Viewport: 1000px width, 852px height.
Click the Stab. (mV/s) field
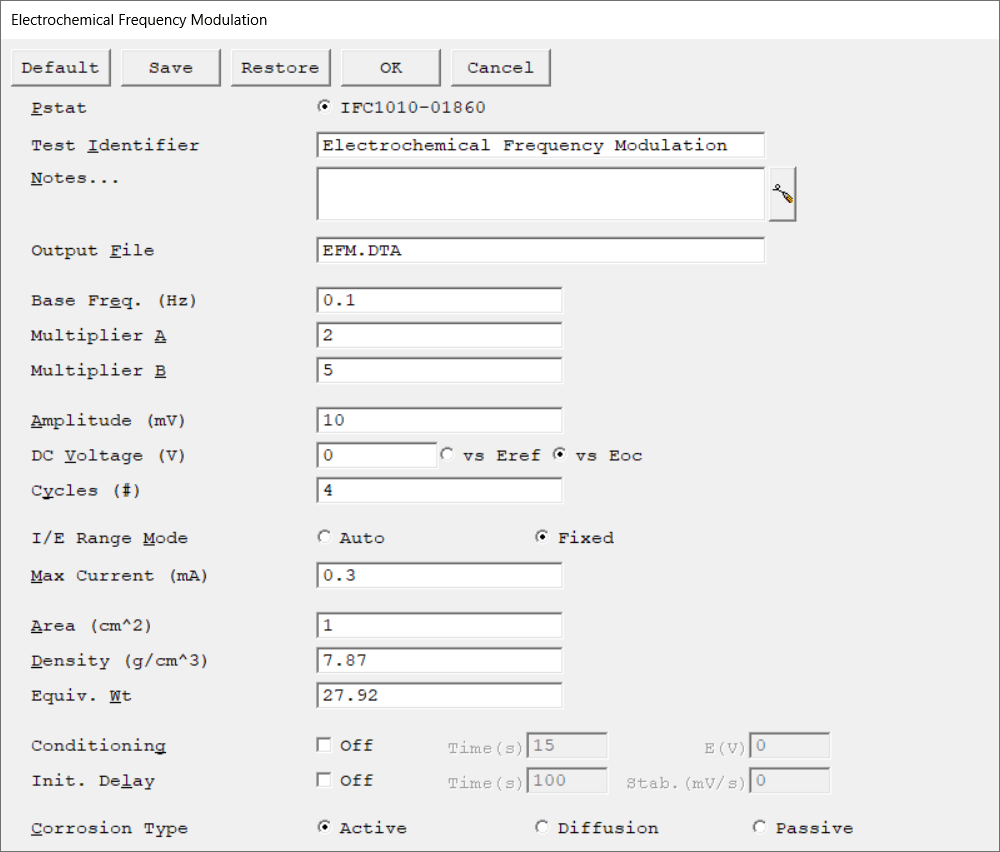tap(790, 781)
